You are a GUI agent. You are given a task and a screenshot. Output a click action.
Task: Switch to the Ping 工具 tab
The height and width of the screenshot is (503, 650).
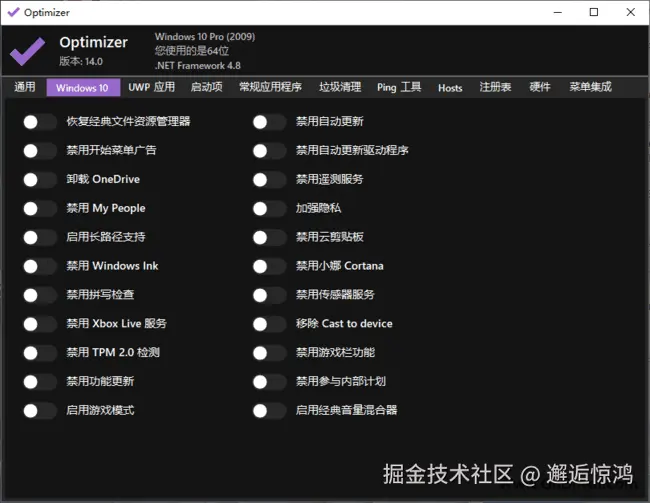pyautogui.click(x=399, y=87)
